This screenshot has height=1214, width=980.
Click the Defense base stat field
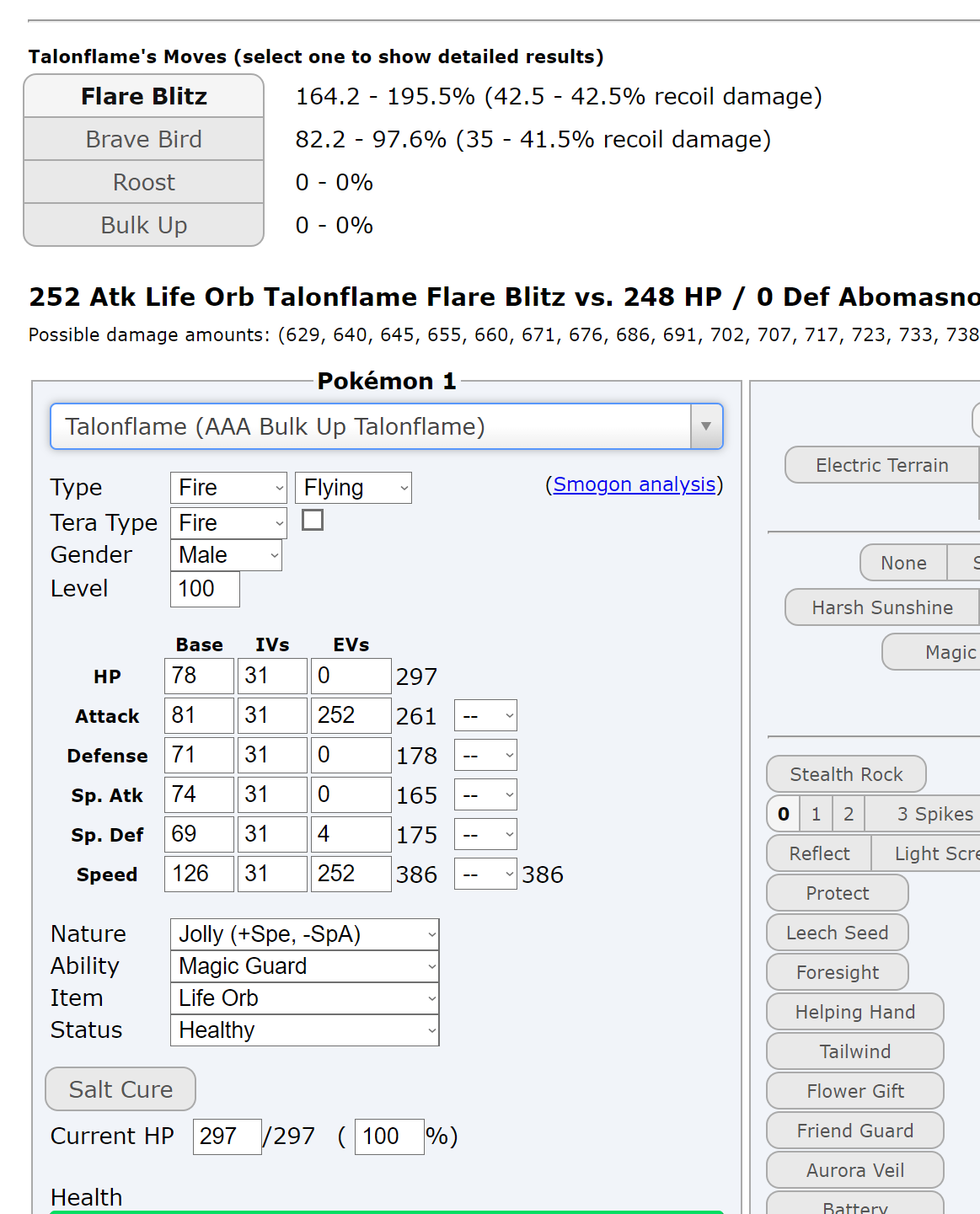click(x=199, y=755)
